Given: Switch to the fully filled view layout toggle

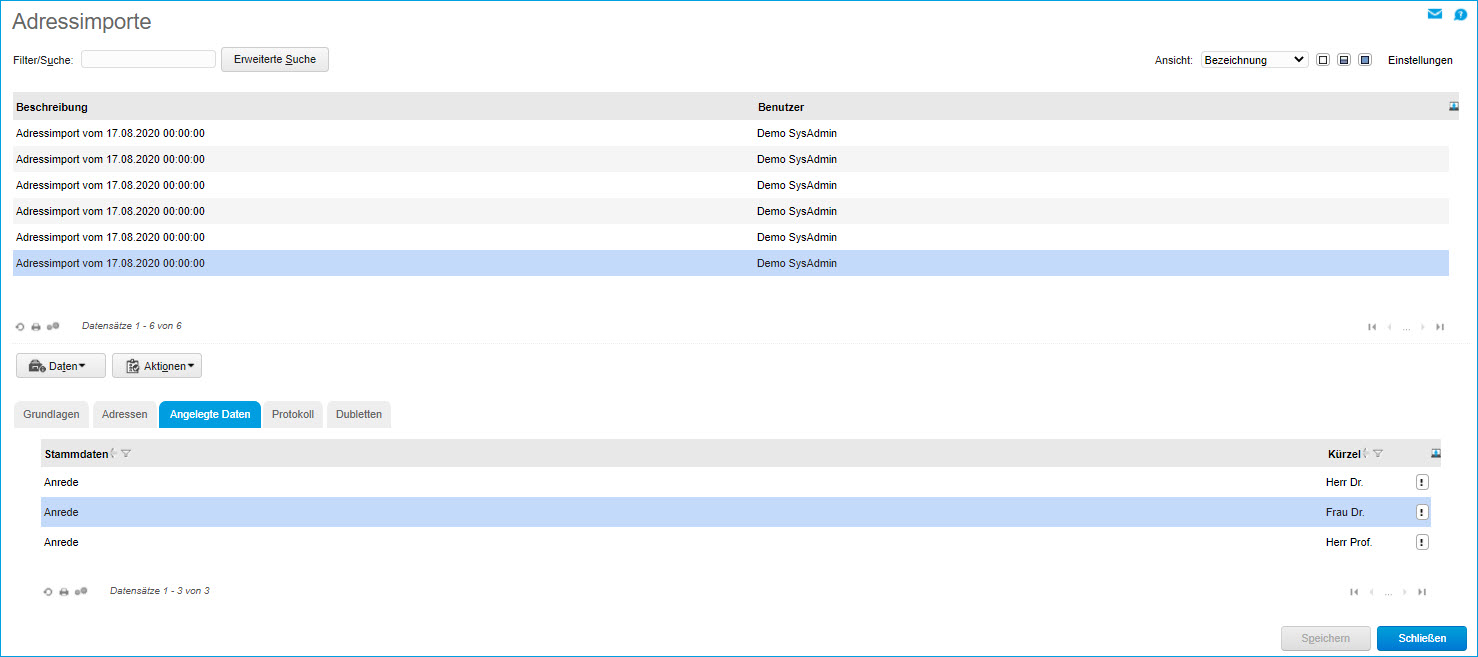Looking at the screenshot, I should (x=1364, y=60).
